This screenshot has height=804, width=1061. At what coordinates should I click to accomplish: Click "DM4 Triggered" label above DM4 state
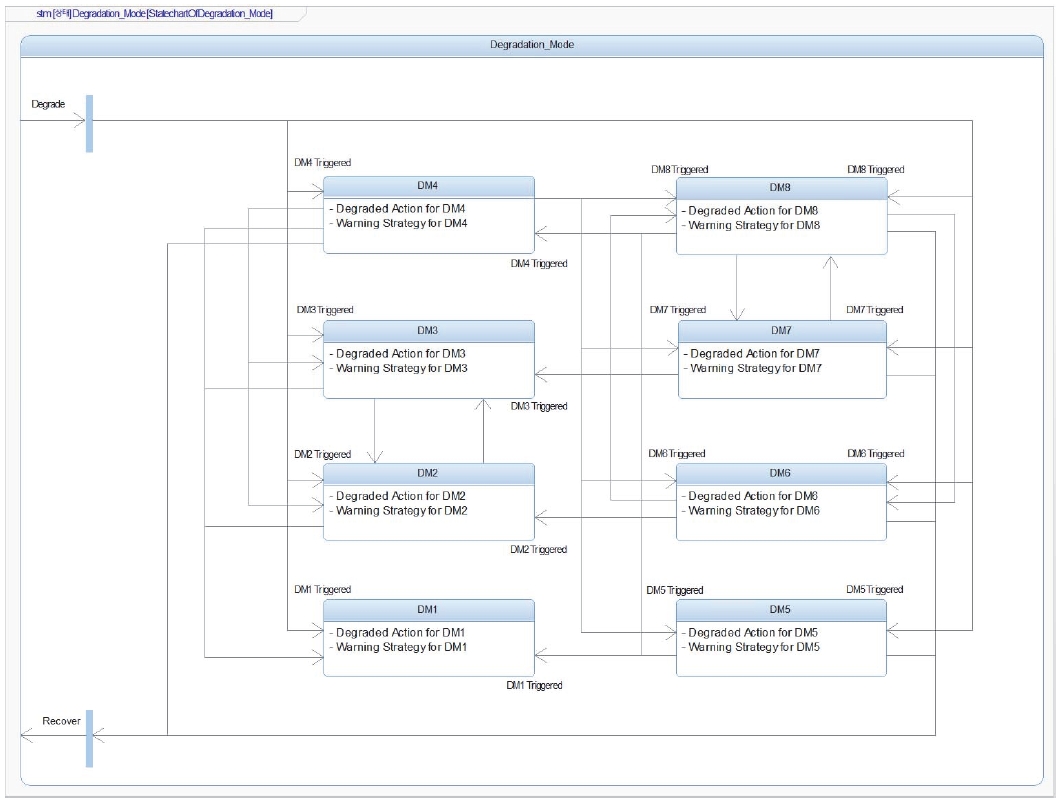coord(322,162)
